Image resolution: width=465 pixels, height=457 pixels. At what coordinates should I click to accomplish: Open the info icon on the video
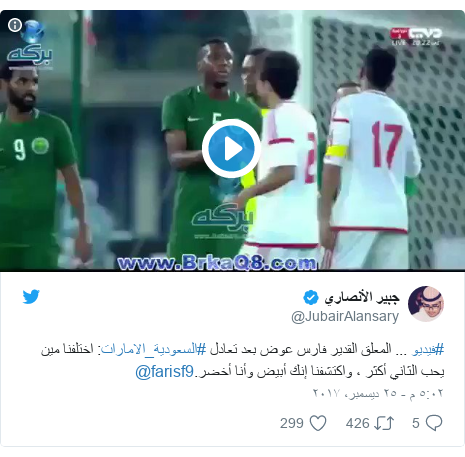15,25
